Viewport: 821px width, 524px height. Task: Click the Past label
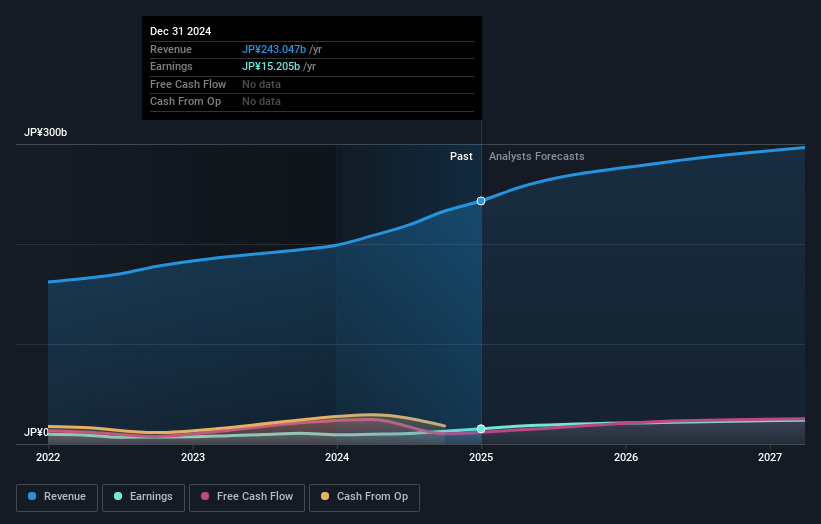461,156
